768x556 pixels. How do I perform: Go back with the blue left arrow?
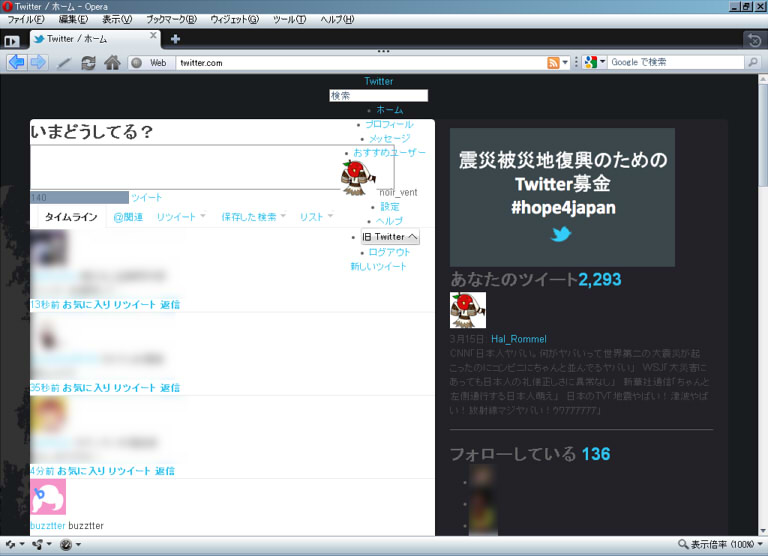tap(17, 62)
